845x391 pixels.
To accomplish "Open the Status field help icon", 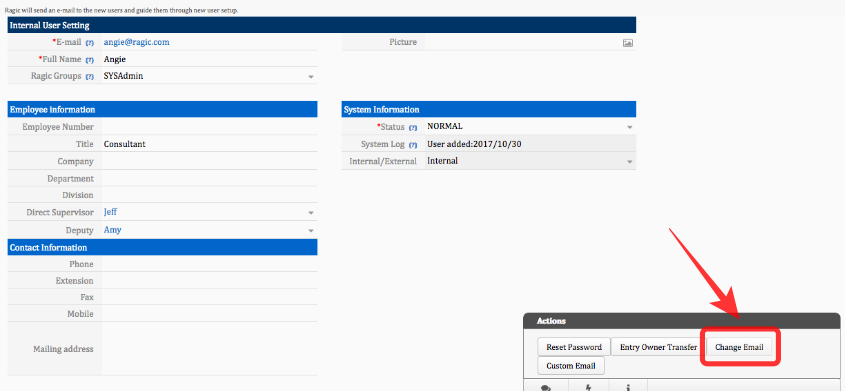I will click(x=413, y=128).
